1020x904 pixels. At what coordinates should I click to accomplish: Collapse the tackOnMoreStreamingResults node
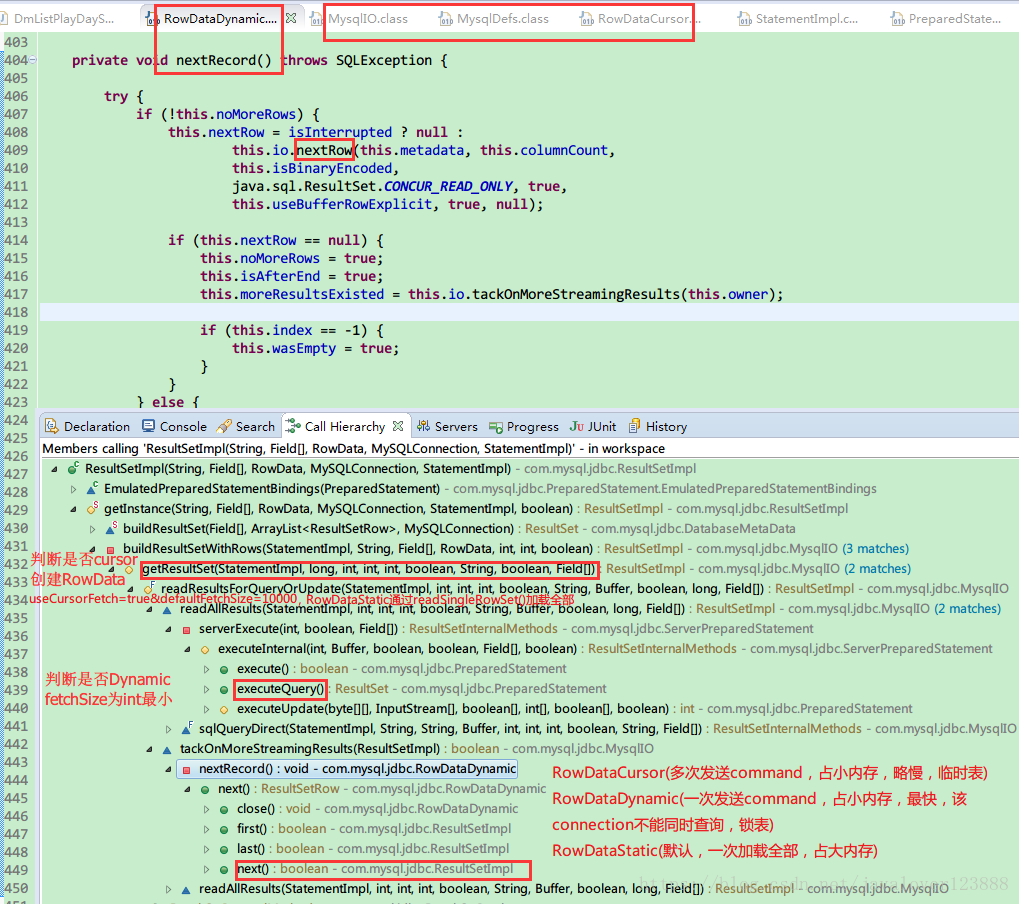[150, 749]
